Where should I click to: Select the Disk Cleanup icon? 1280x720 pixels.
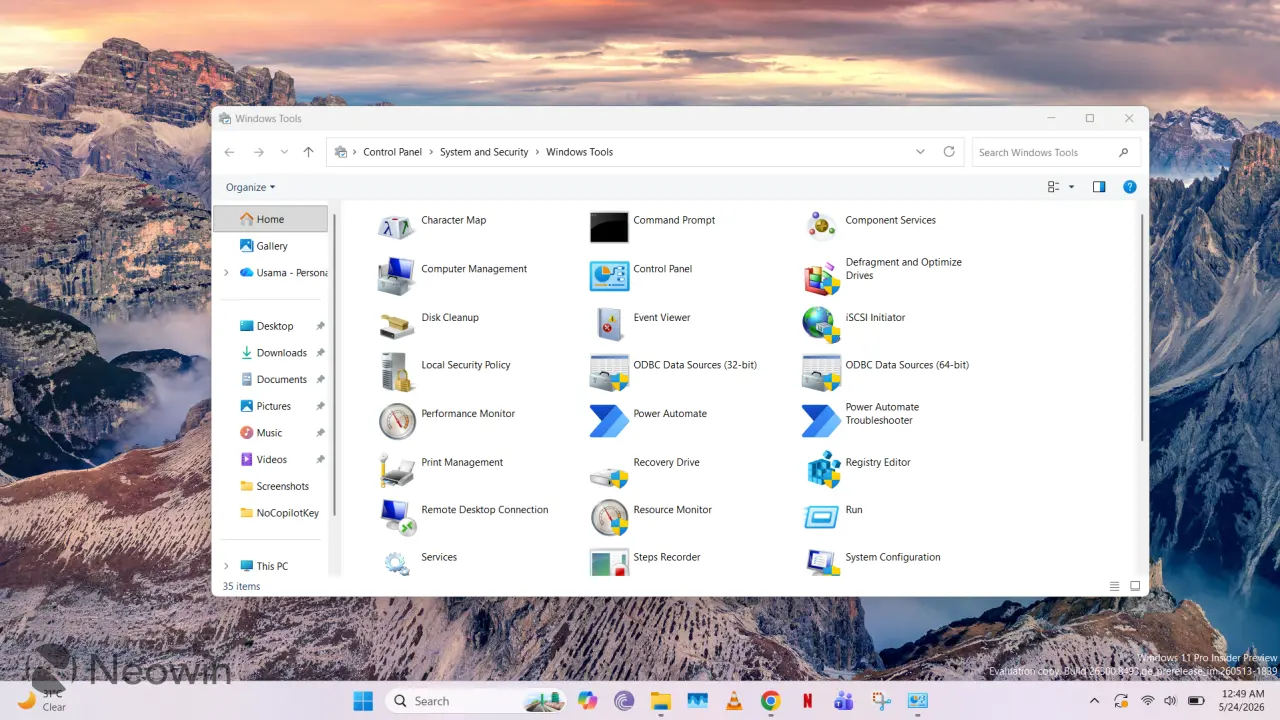point(397,324)
